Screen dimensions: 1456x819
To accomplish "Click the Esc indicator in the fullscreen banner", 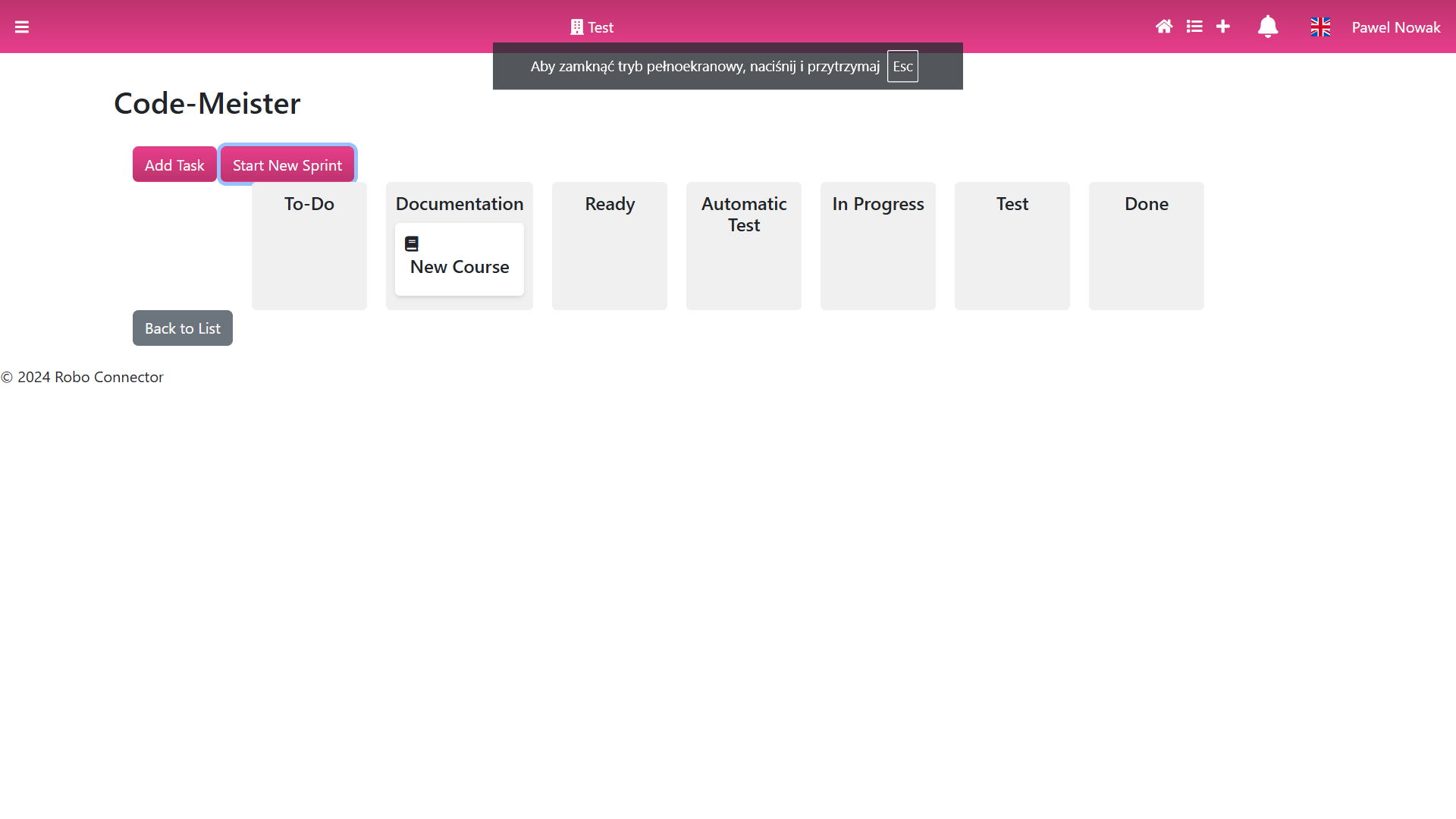I will coord(902,66).
